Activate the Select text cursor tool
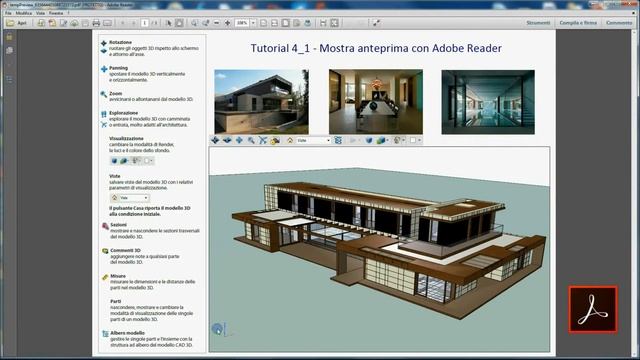This screenshot has width=640, height=360. pos(168,23)
